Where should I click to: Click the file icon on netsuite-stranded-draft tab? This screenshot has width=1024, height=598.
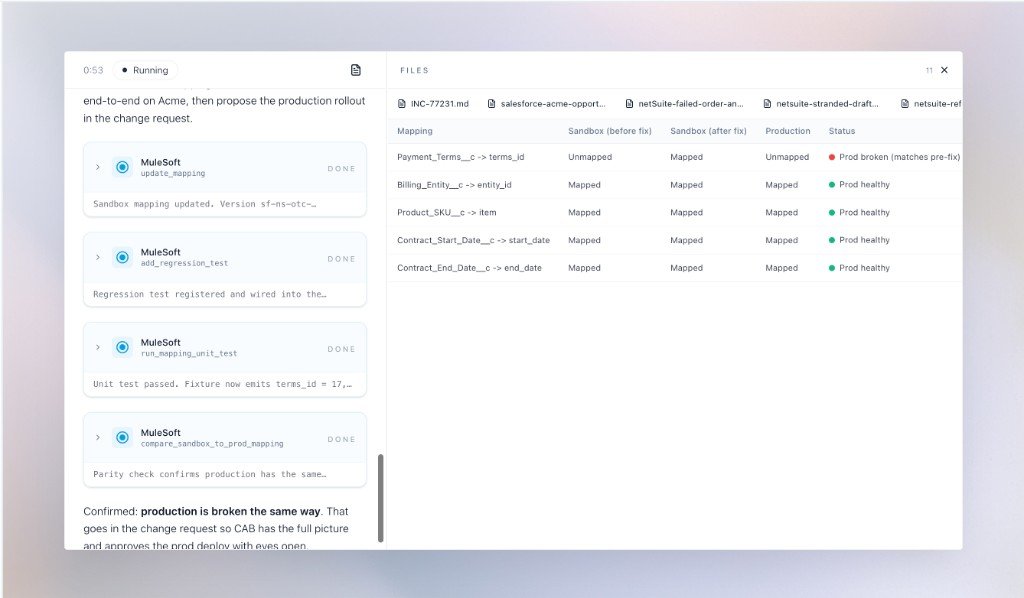[x=767, y=104]
